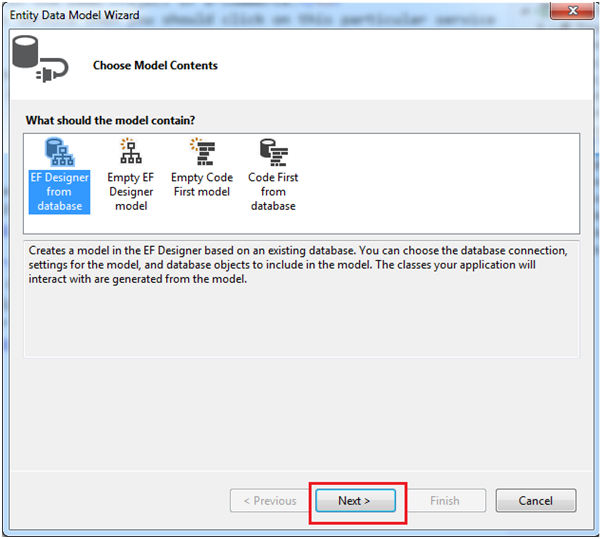Click the < Previous button
The width and height of the screenshot is (606, 539).
[x=271, y=502]
